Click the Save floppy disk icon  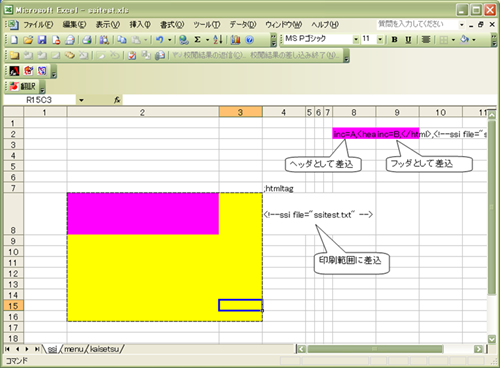[x=42, y=40]
